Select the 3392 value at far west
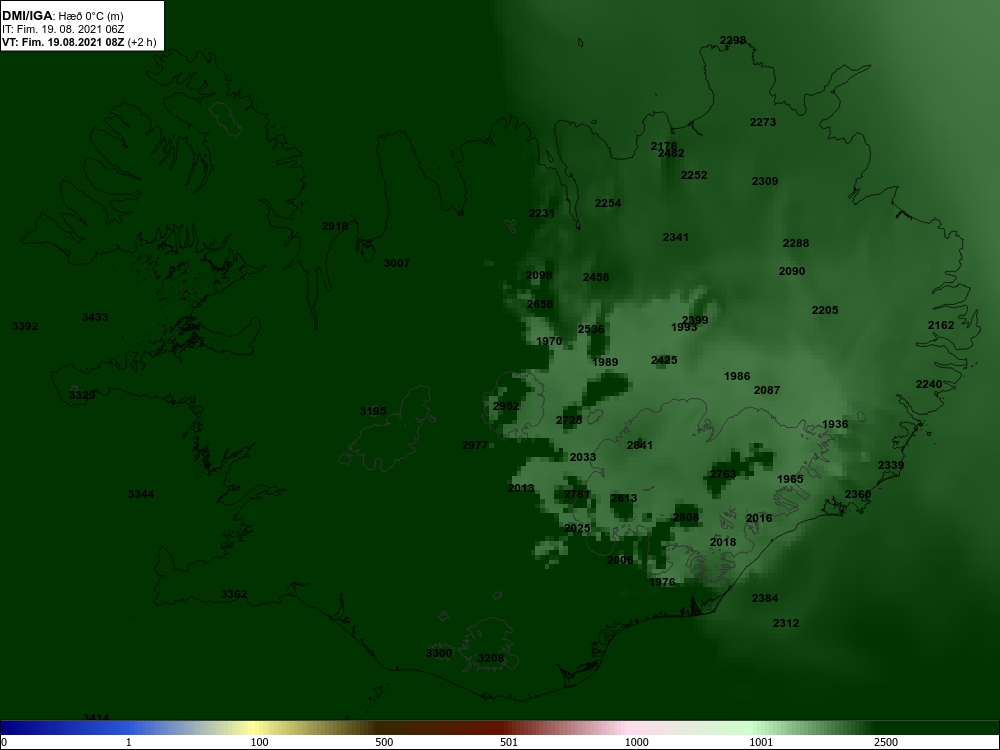The image size is (1000, 750). coord(25,326)
